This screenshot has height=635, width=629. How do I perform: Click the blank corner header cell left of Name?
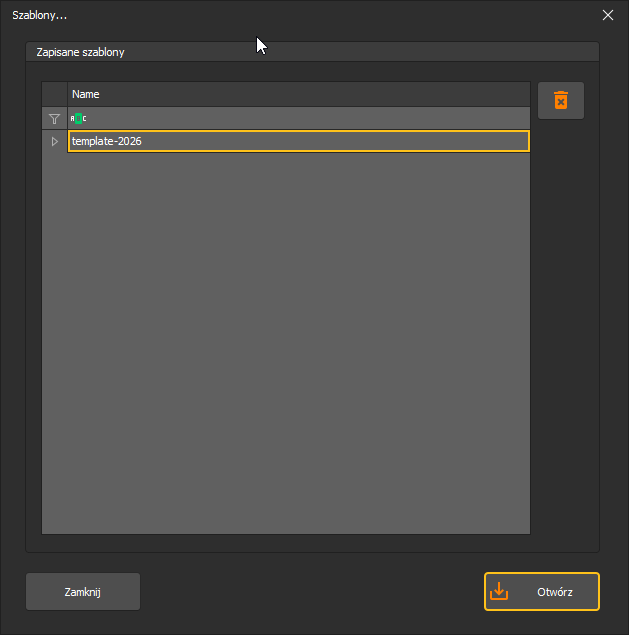(55, 94)
